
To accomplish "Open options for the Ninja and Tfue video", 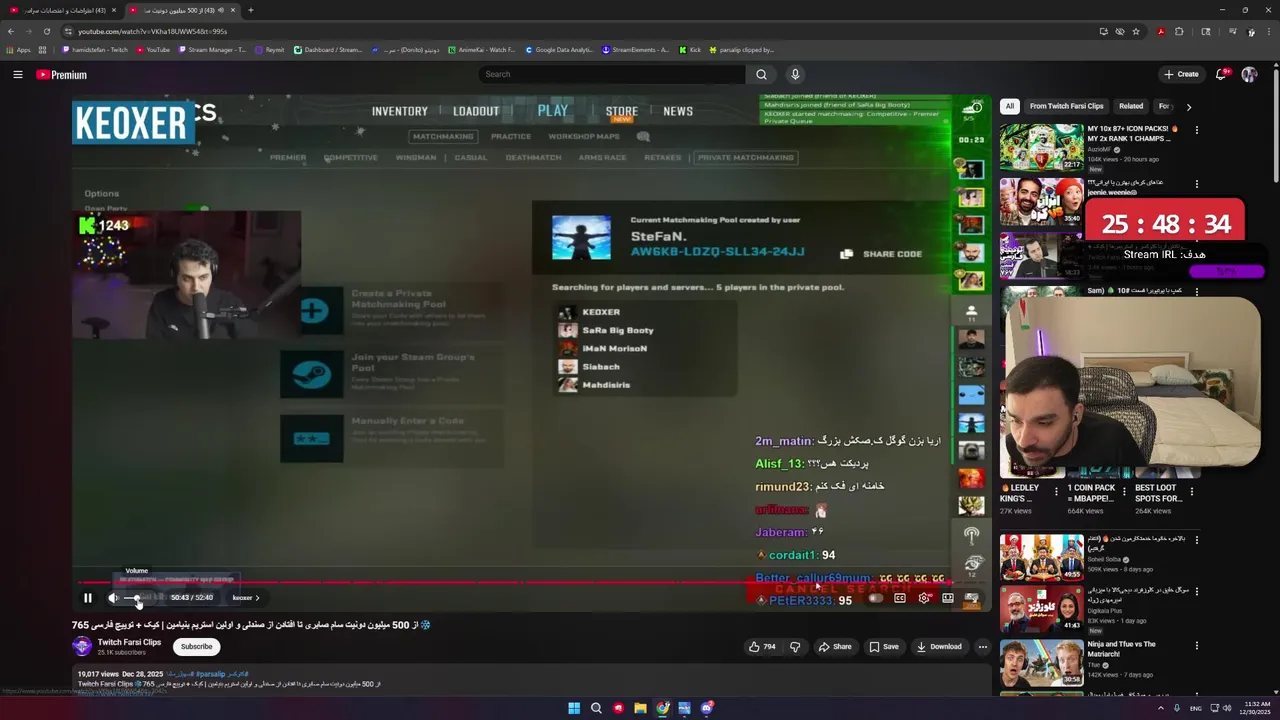I will [x=1196, y=646].
